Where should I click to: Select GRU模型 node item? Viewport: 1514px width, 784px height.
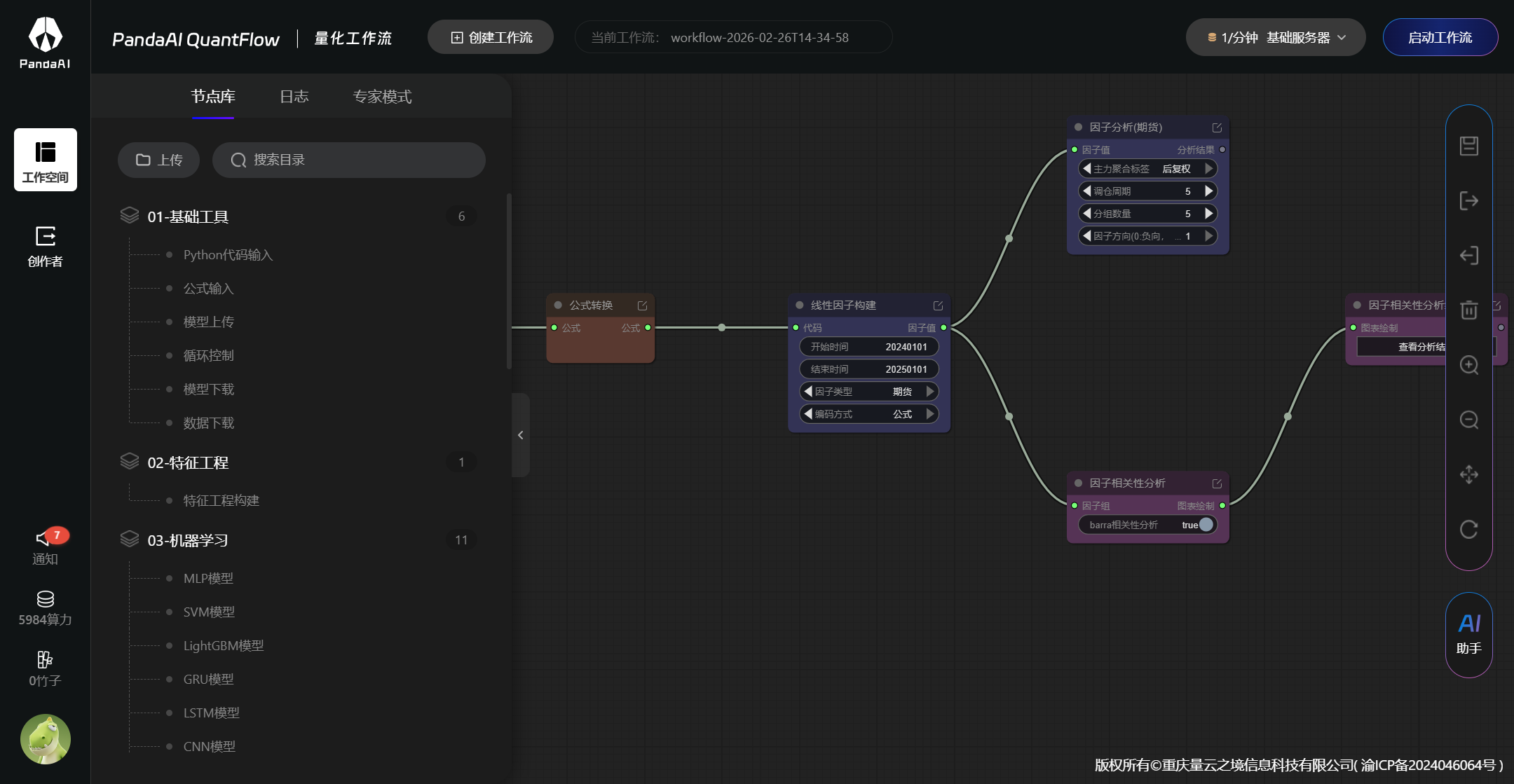208,680
